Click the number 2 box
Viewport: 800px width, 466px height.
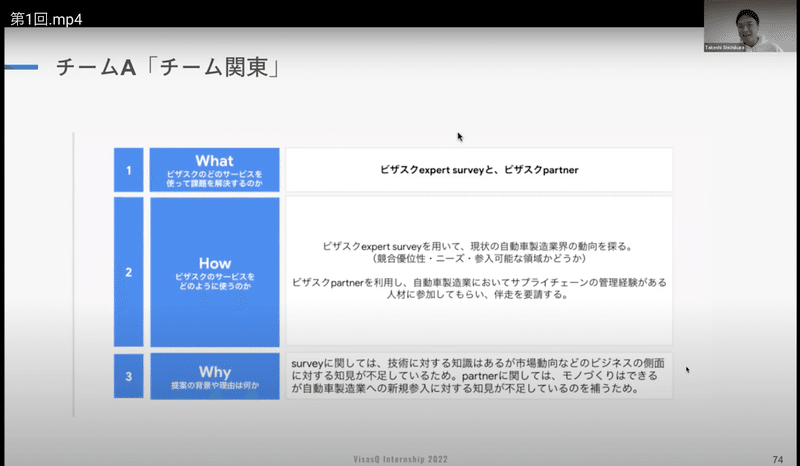point(129,272)
